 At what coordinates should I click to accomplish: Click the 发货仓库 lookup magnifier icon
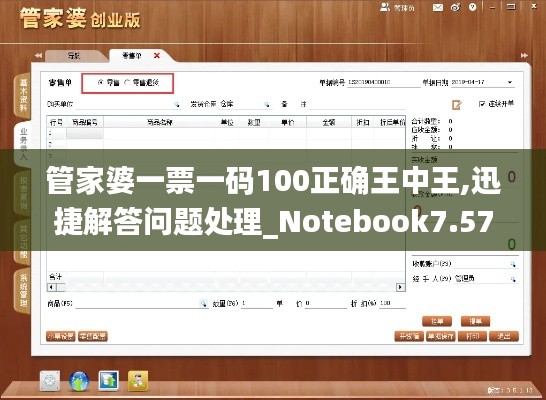(x=266, y=104)
